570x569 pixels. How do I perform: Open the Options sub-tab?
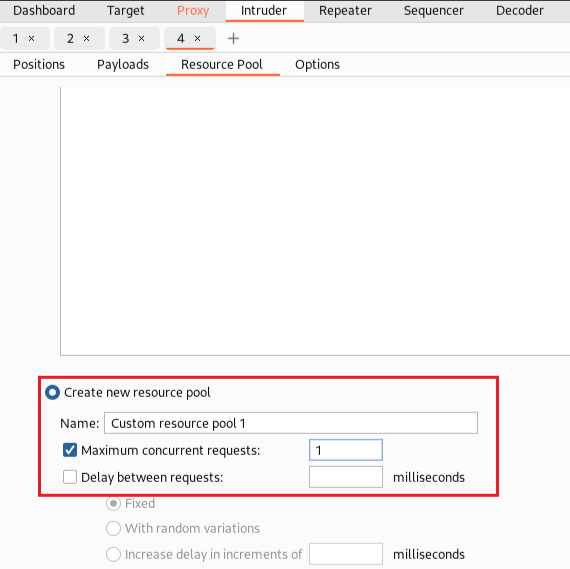[x=317, y=65]
